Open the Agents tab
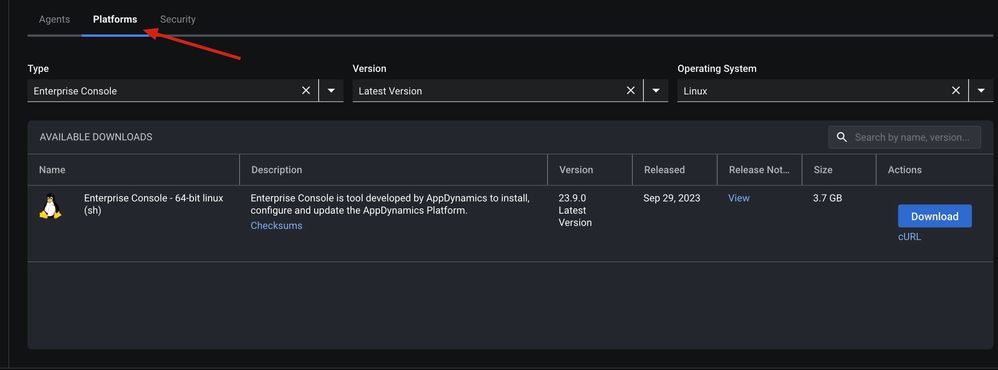The image size is (998, 370). coord(54,19)
